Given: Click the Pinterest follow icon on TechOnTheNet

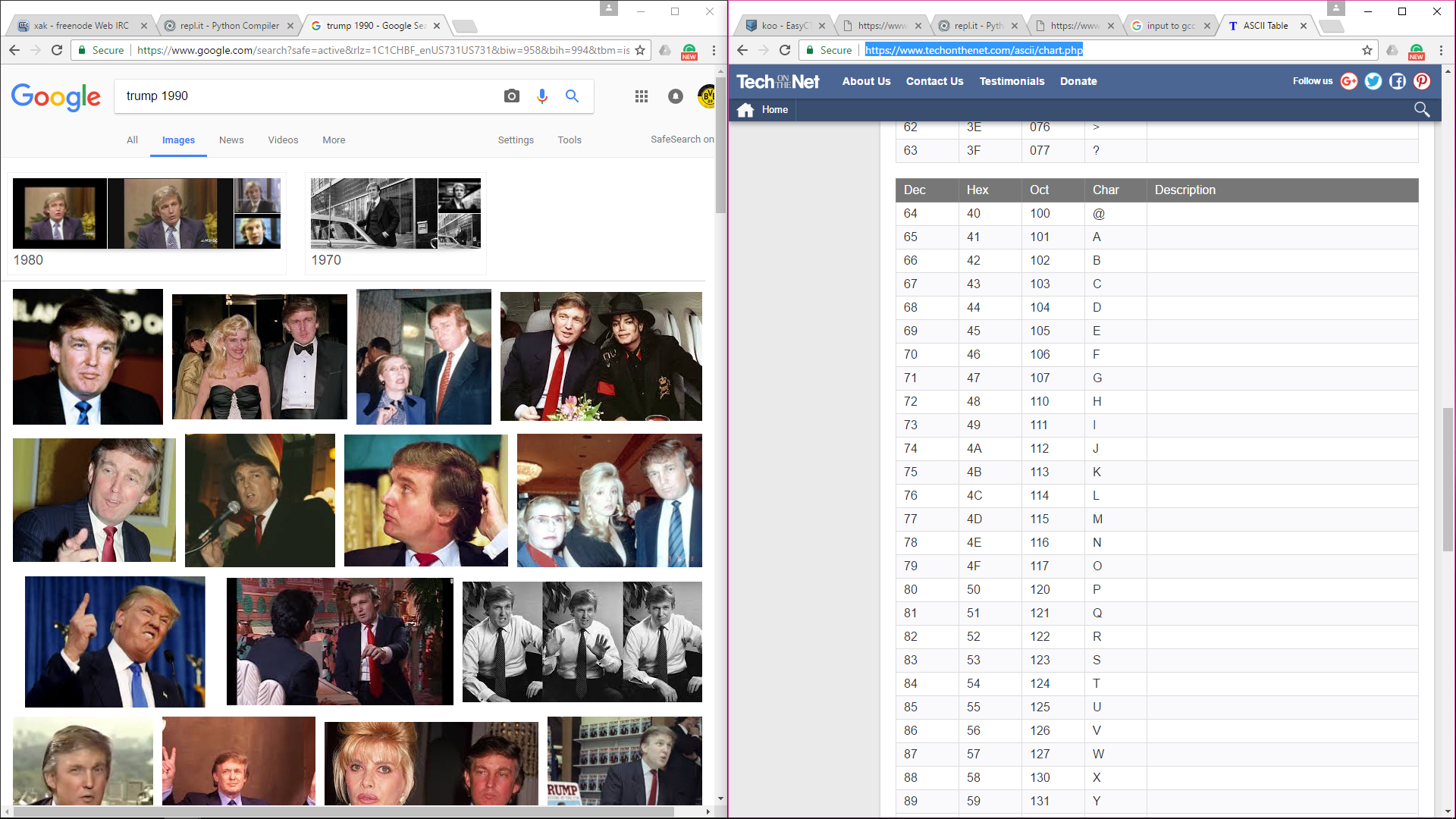Looking at the screenshot, I should point(1422,81).
